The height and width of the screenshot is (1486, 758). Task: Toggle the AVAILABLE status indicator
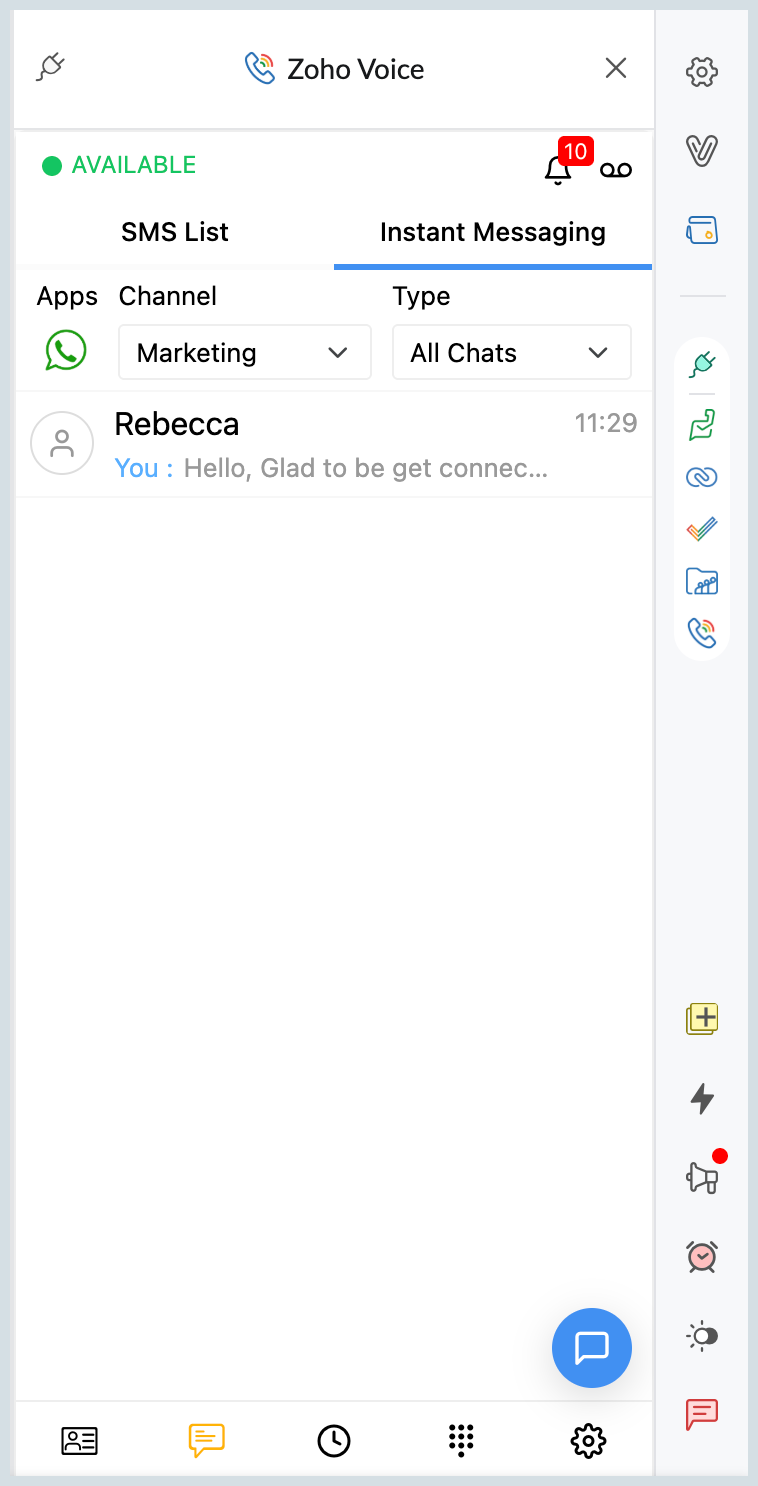pos(119,166)
